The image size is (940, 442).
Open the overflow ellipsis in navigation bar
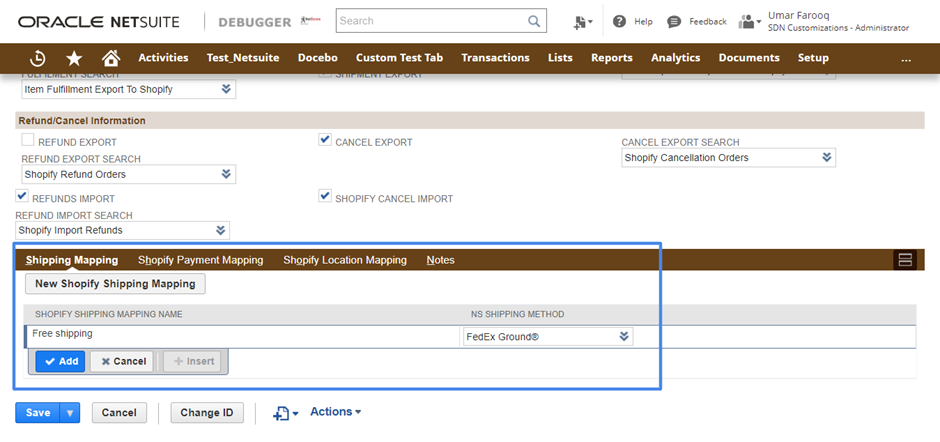906,58
